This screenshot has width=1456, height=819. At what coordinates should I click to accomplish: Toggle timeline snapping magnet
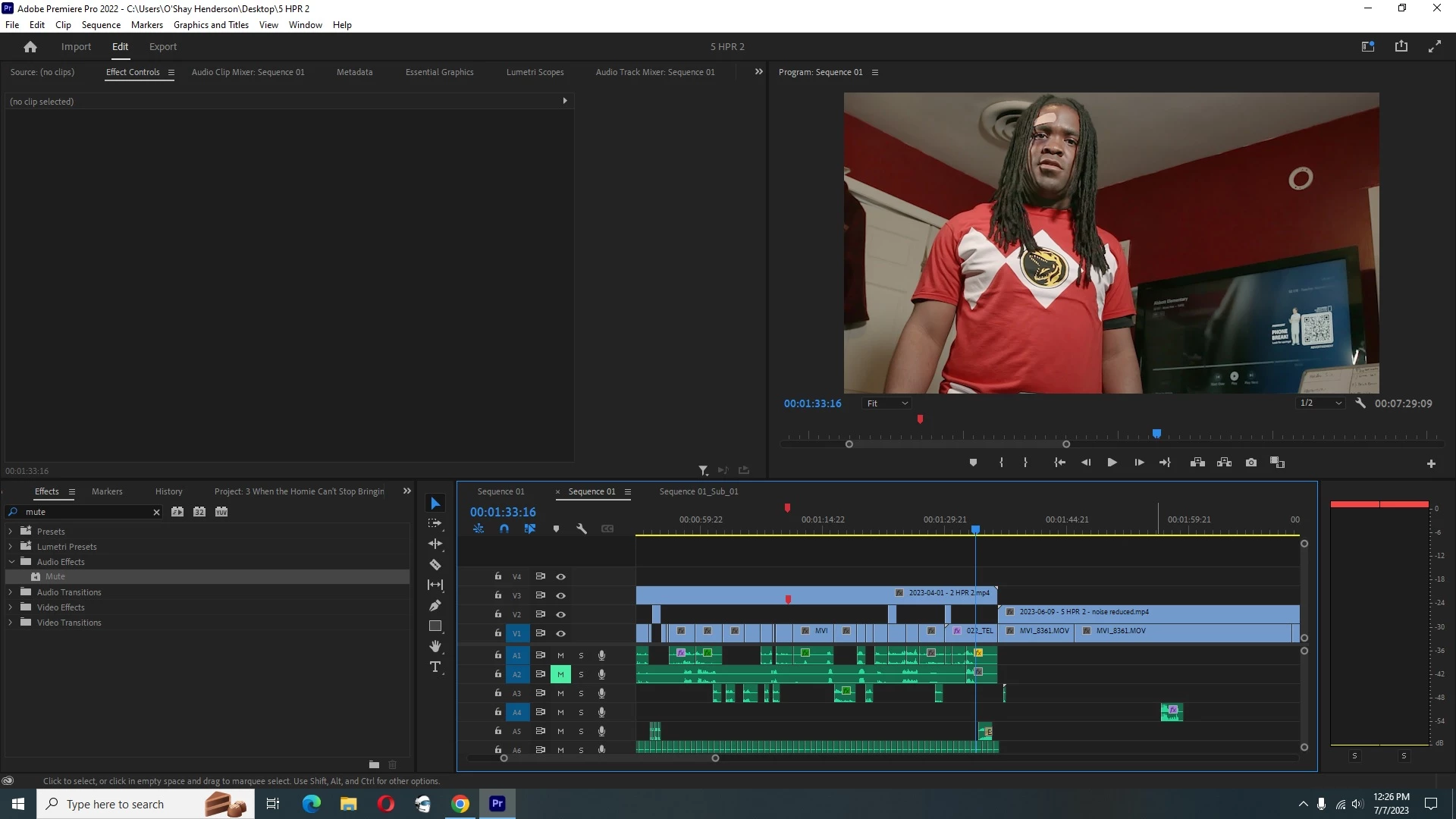(504, 529)
